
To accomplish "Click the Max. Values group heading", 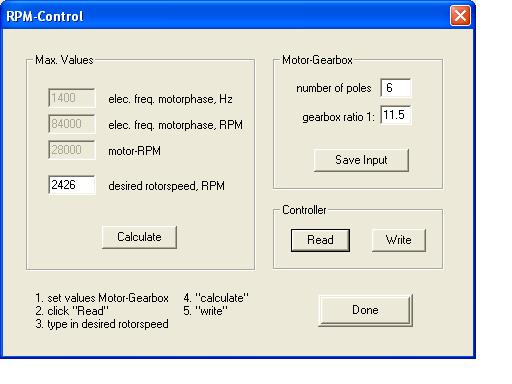I will (x=64, y=60).
